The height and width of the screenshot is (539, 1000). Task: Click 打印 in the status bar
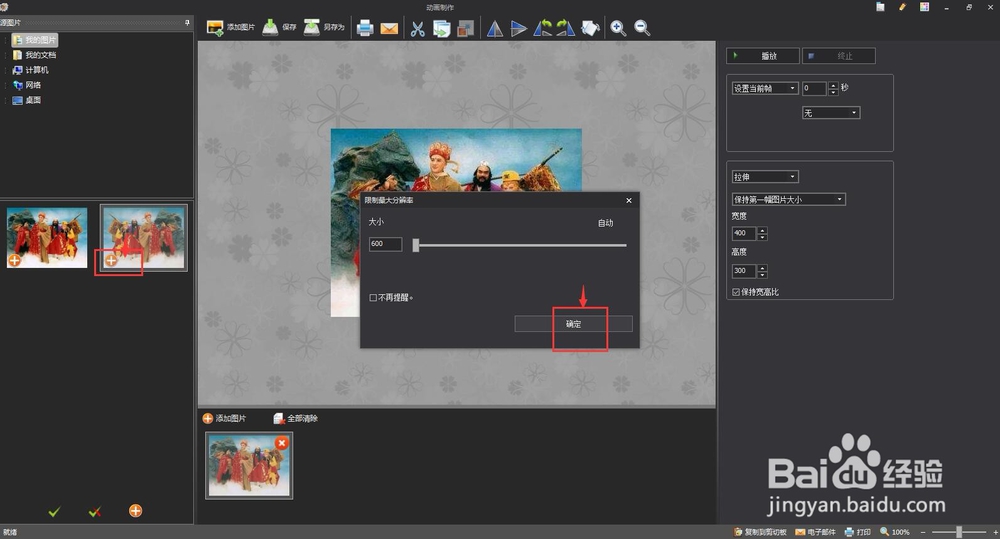[858, 532]
